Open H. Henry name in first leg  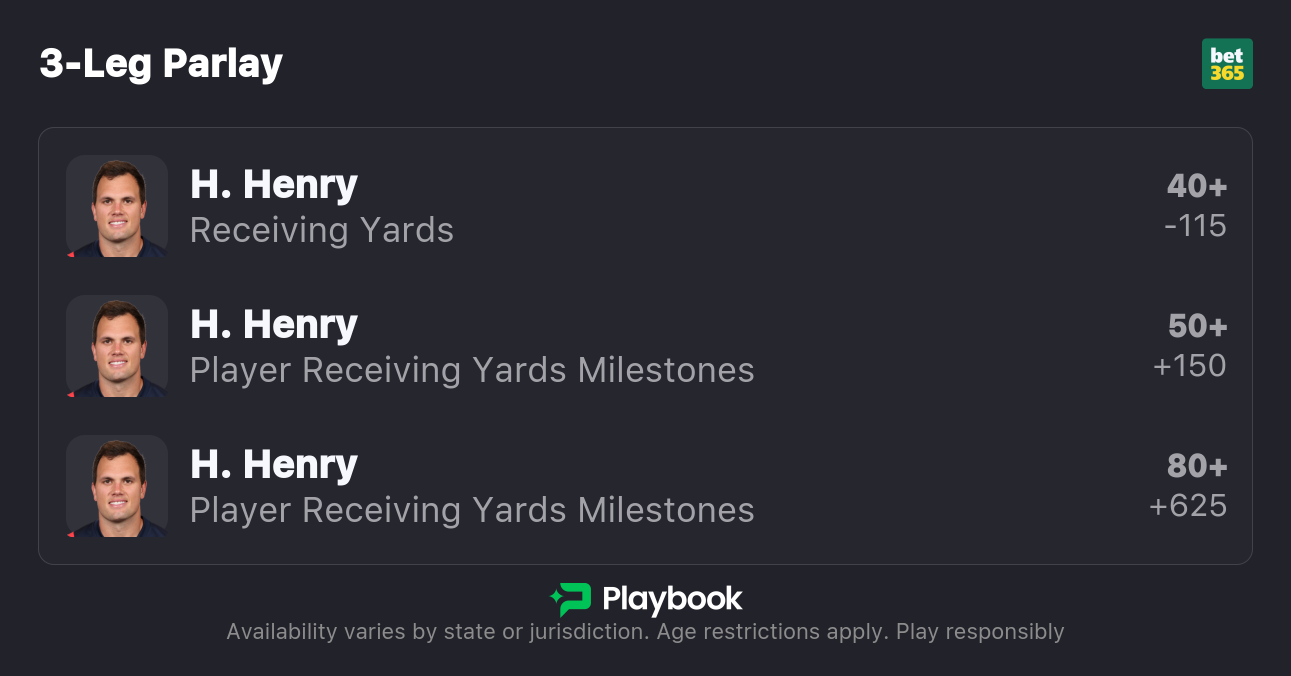[273, 185]
